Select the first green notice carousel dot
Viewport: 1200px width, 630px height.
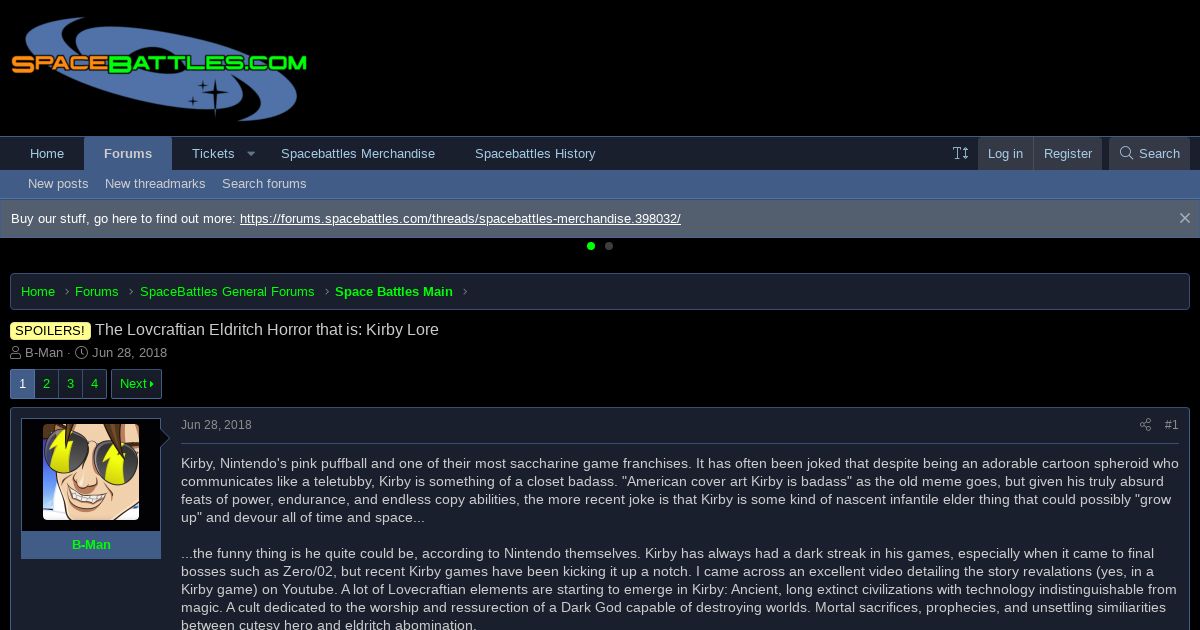591,246
